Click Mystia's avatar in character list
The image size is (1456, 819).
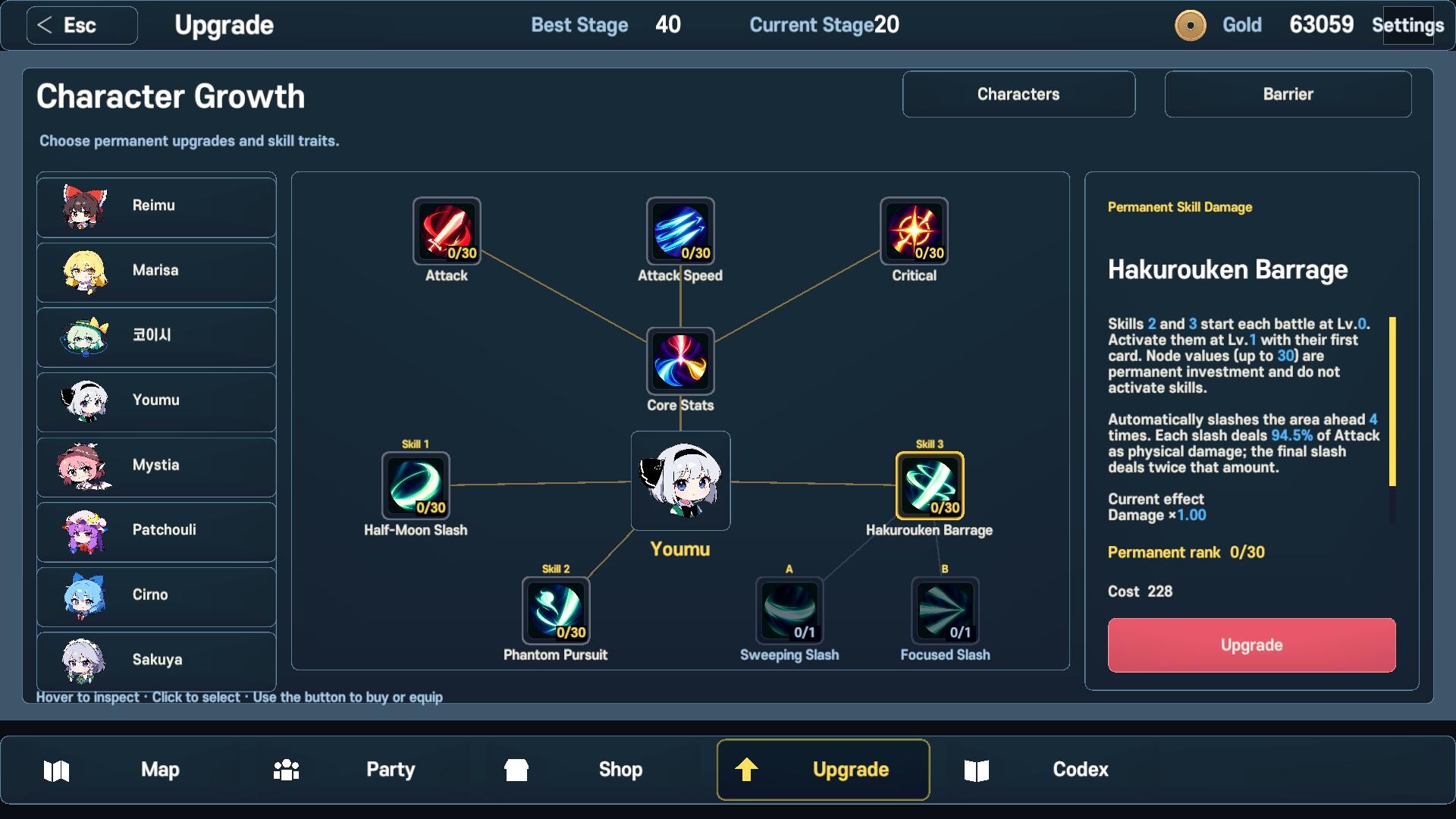[83, 466]
